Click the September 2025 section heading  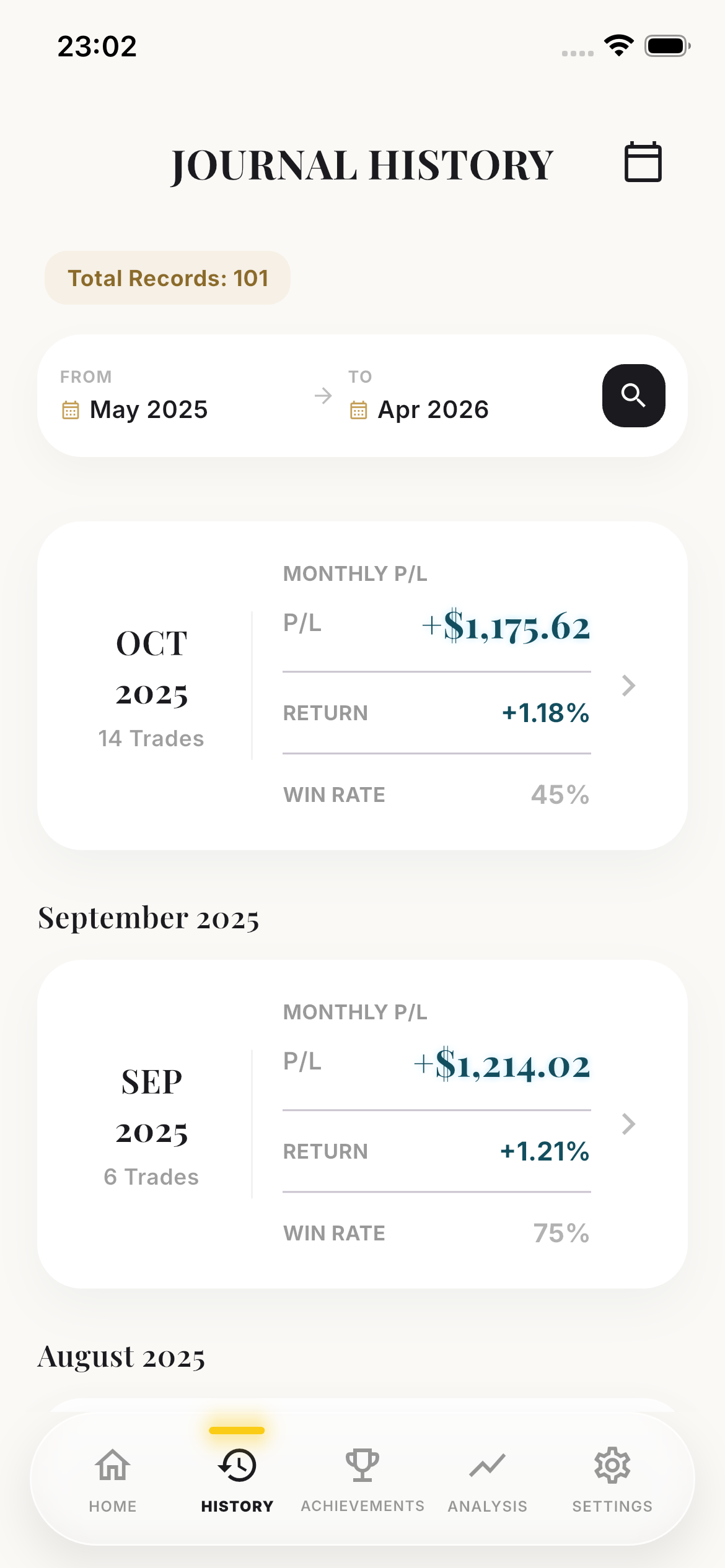coord(149,918)
